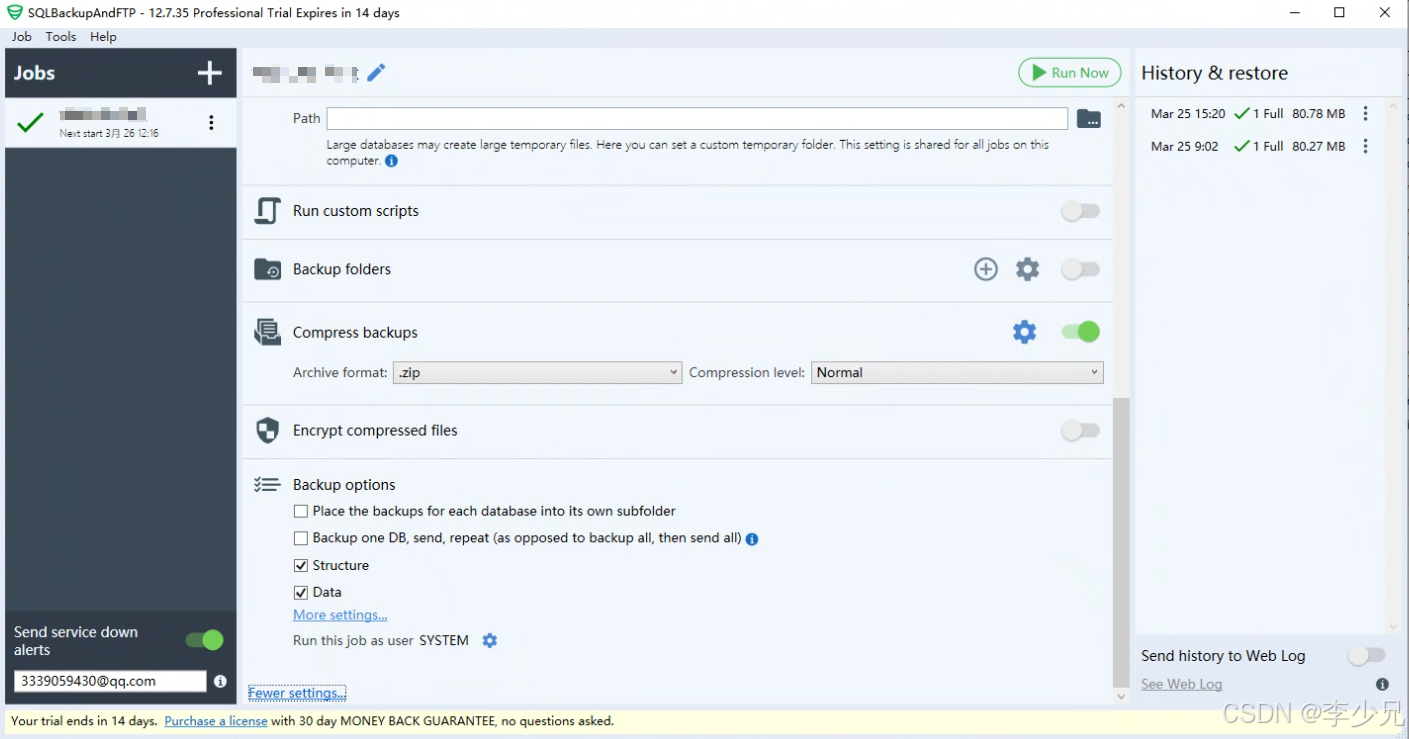The height and width of the screenshot is (739, 1409).
Task: Click info icon beside Backup one DB option
Action: (x=752, y=539)
